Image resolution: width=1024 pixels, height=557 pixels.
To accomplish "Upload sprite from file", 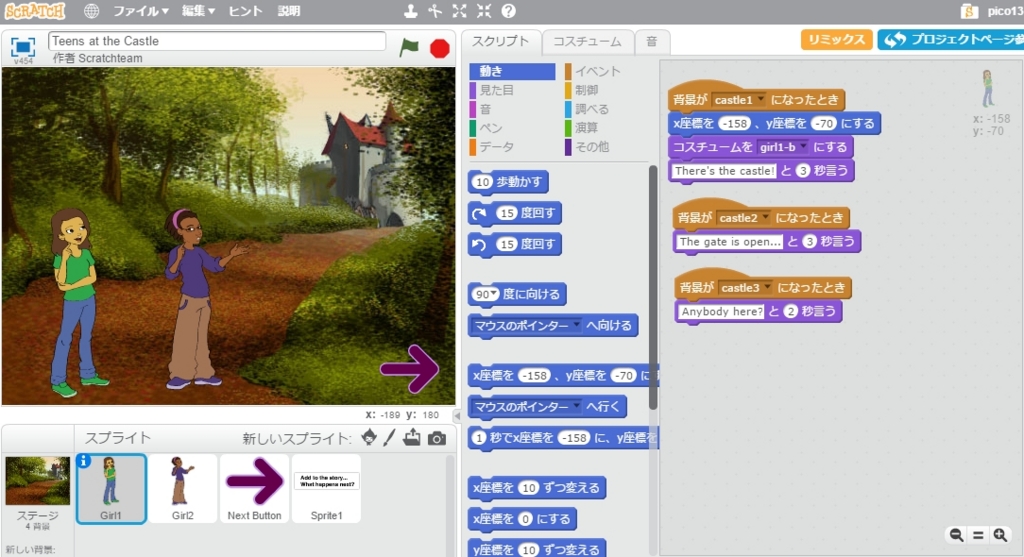I will tap(412, 438).
